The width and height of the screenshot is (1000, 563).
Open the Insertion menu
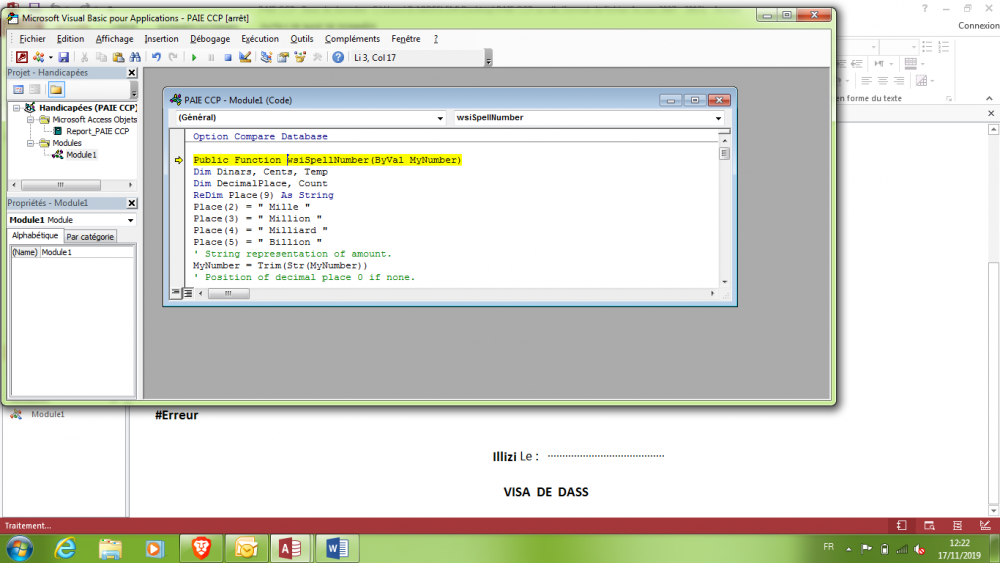tap(161, 39)
